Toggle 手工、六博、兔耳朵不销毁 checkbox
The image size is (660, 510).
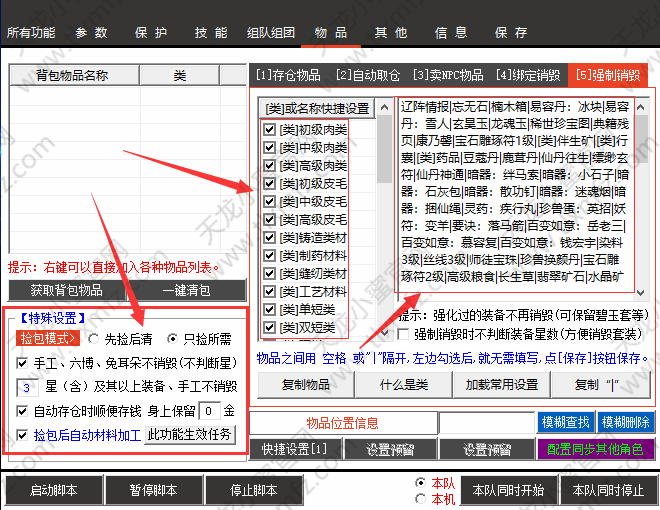pos(22,363)
